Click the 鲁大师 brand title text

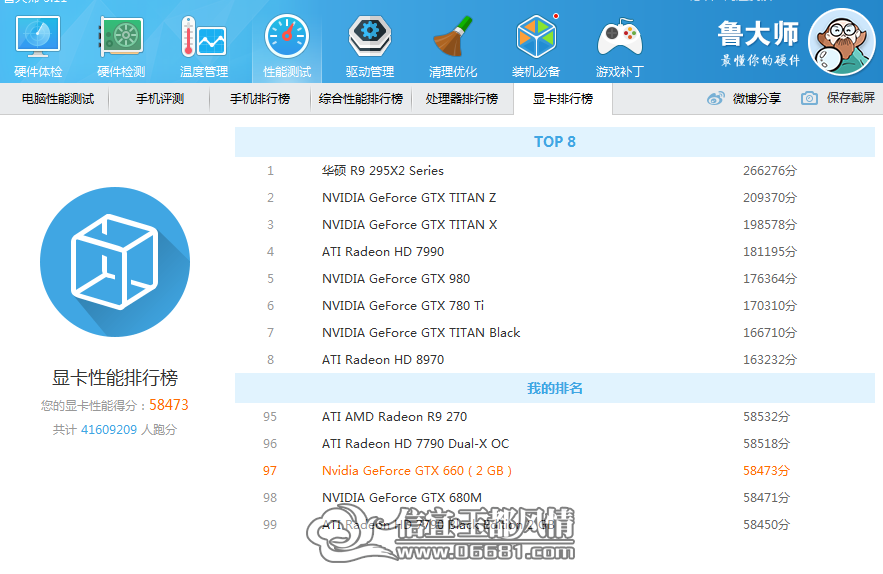758,34
